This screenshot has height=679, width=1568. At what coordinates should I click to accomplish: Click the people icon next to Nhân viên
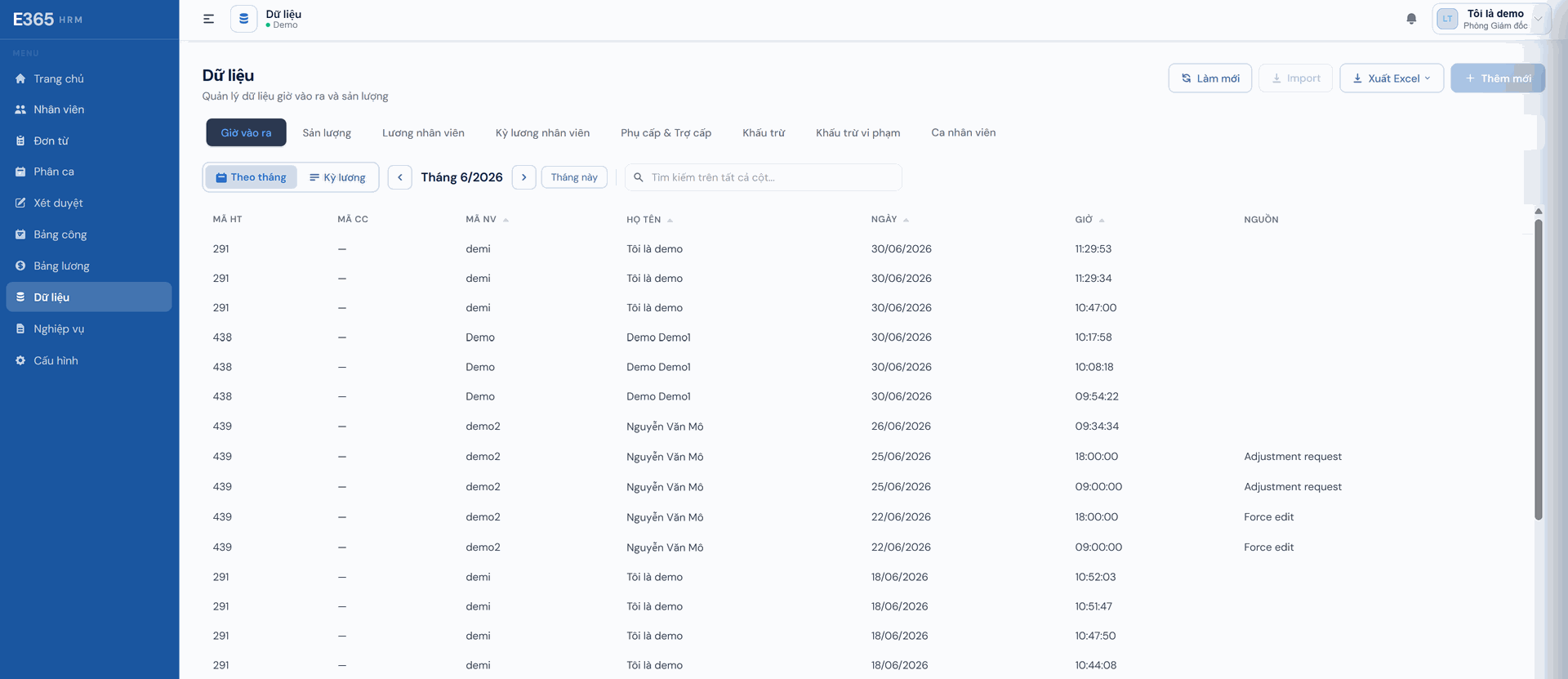(20, 109)
